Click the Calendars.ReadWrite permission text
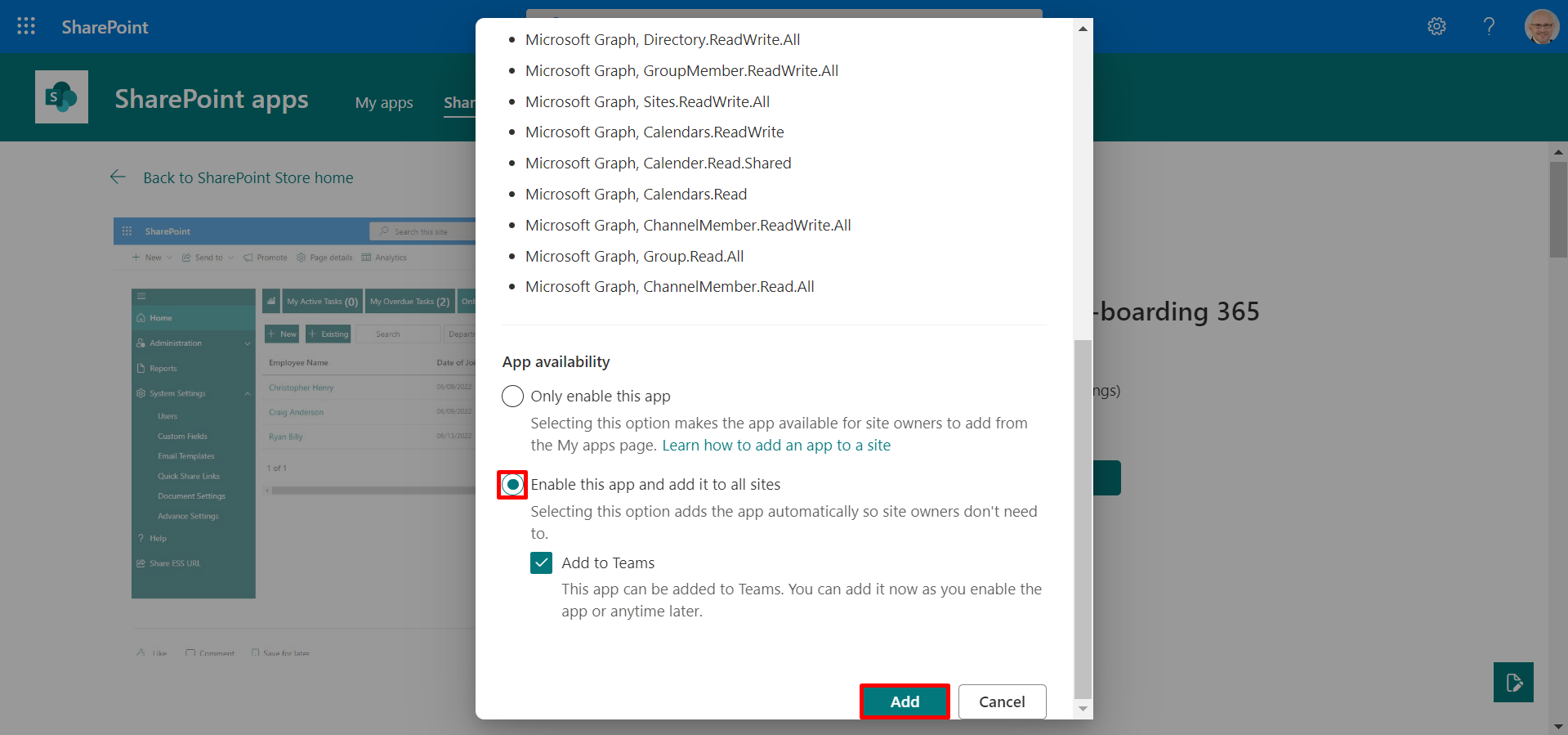 pos(654,132)
